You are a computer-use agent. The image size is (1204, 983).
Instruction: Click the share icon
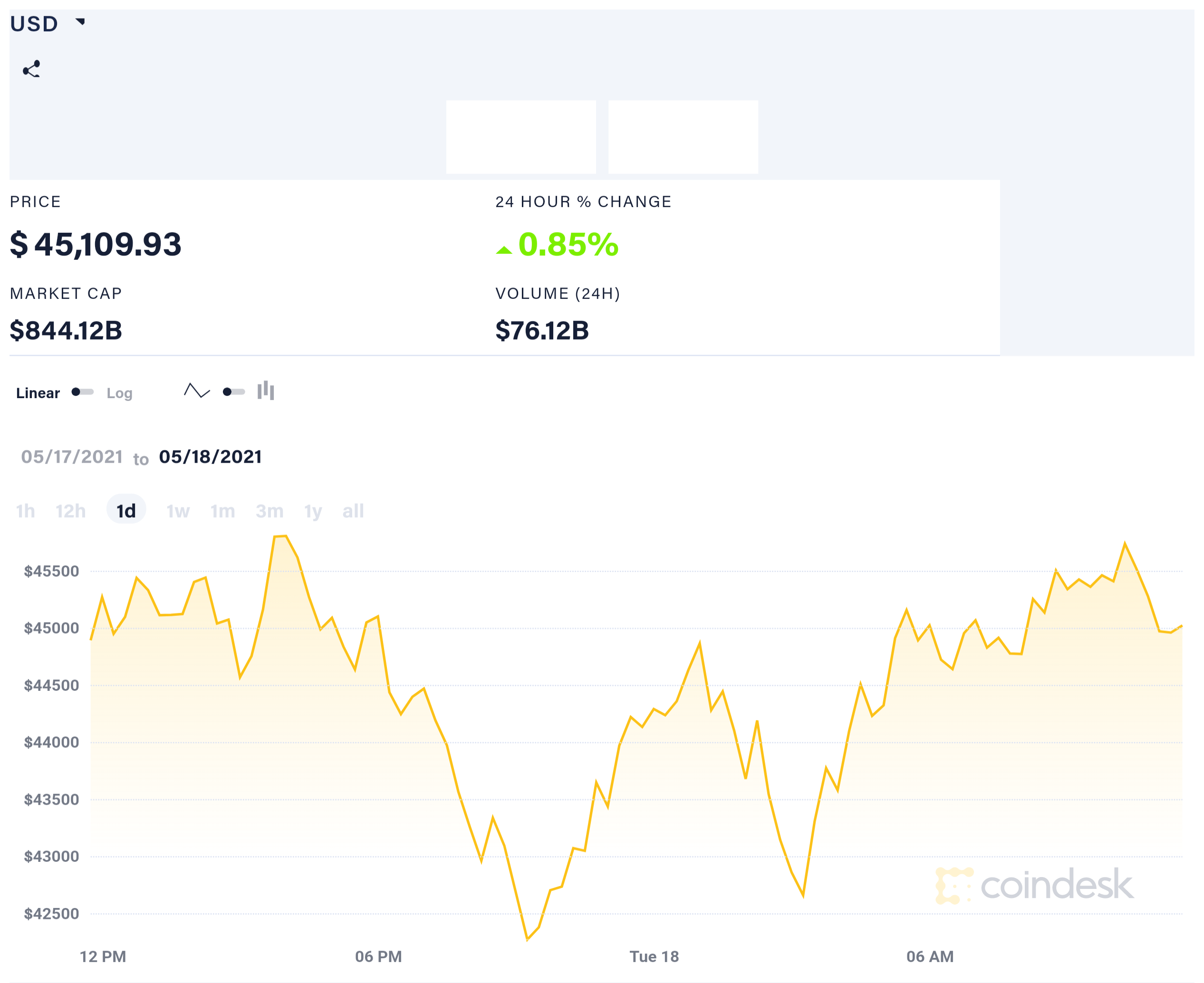31,69
